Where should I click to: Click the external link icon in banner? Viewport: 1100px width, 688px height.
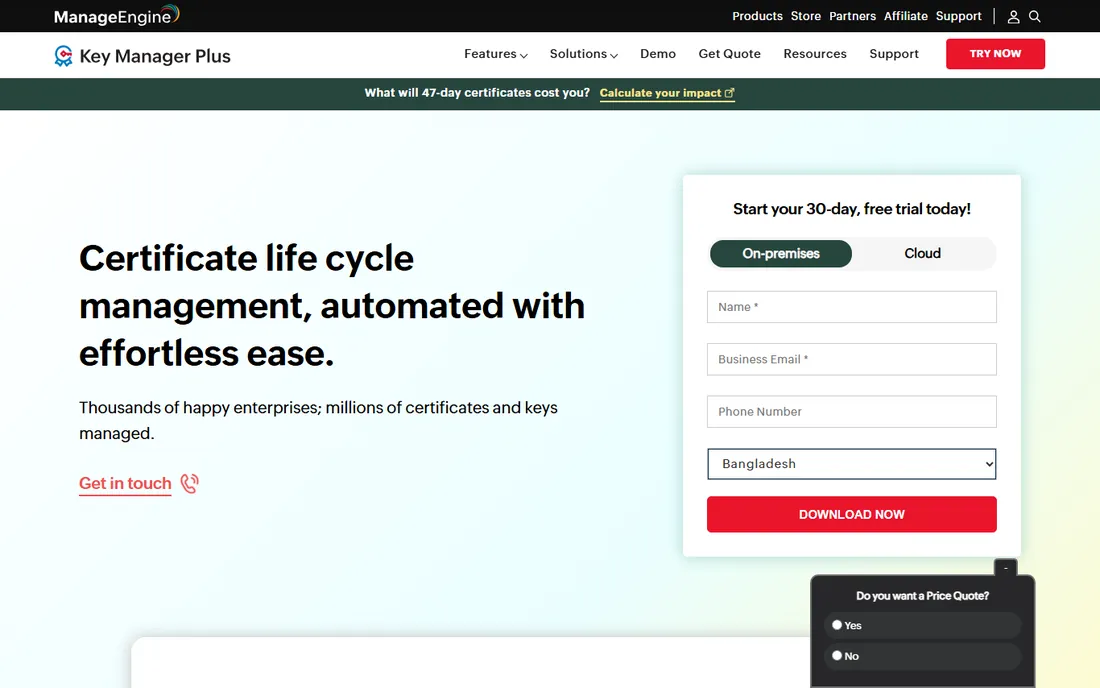pos(730,93)
